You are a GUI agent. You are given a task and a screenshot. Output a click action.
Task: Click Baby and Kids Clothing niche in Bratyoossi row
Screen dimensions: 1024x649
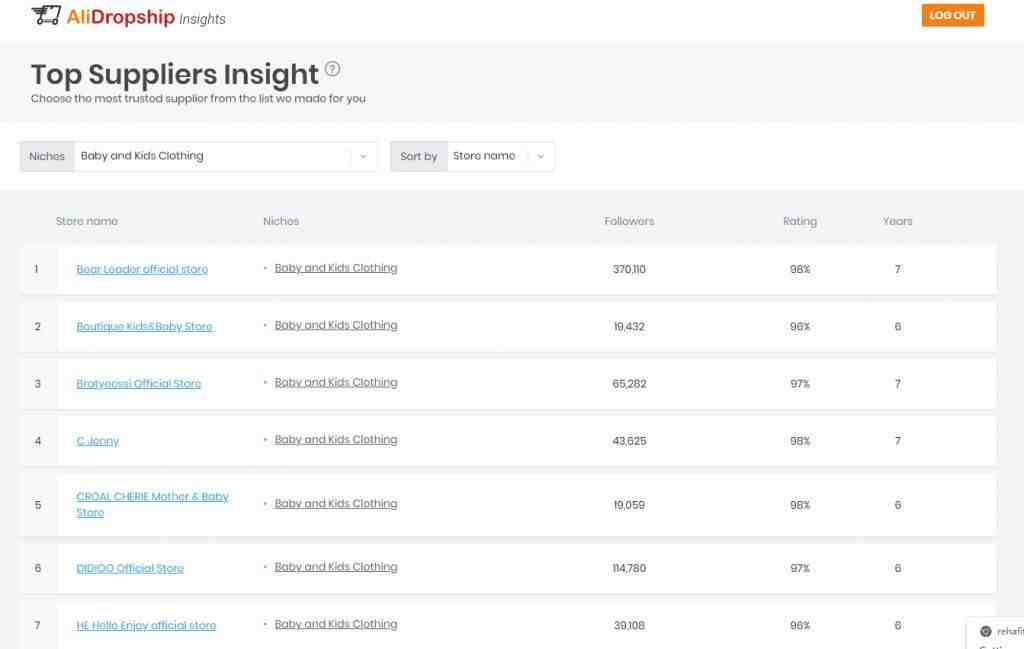coord(336,383)
